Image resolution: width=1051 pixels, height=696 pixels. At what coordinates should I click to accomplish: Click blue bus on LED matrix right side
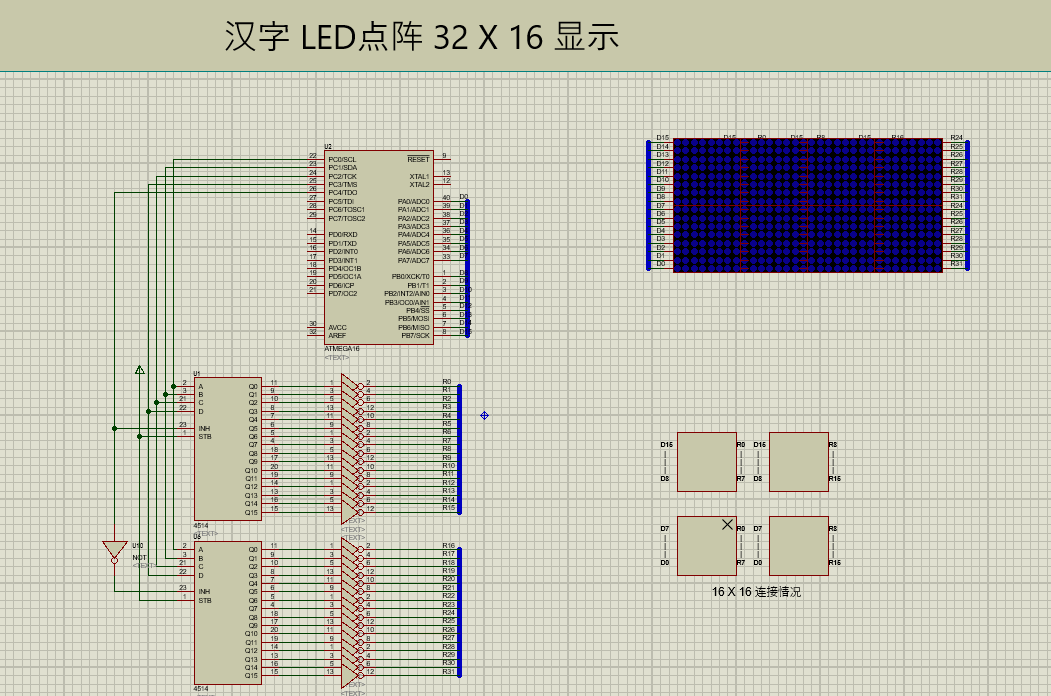pyautogui.click(x=967, y=205)
